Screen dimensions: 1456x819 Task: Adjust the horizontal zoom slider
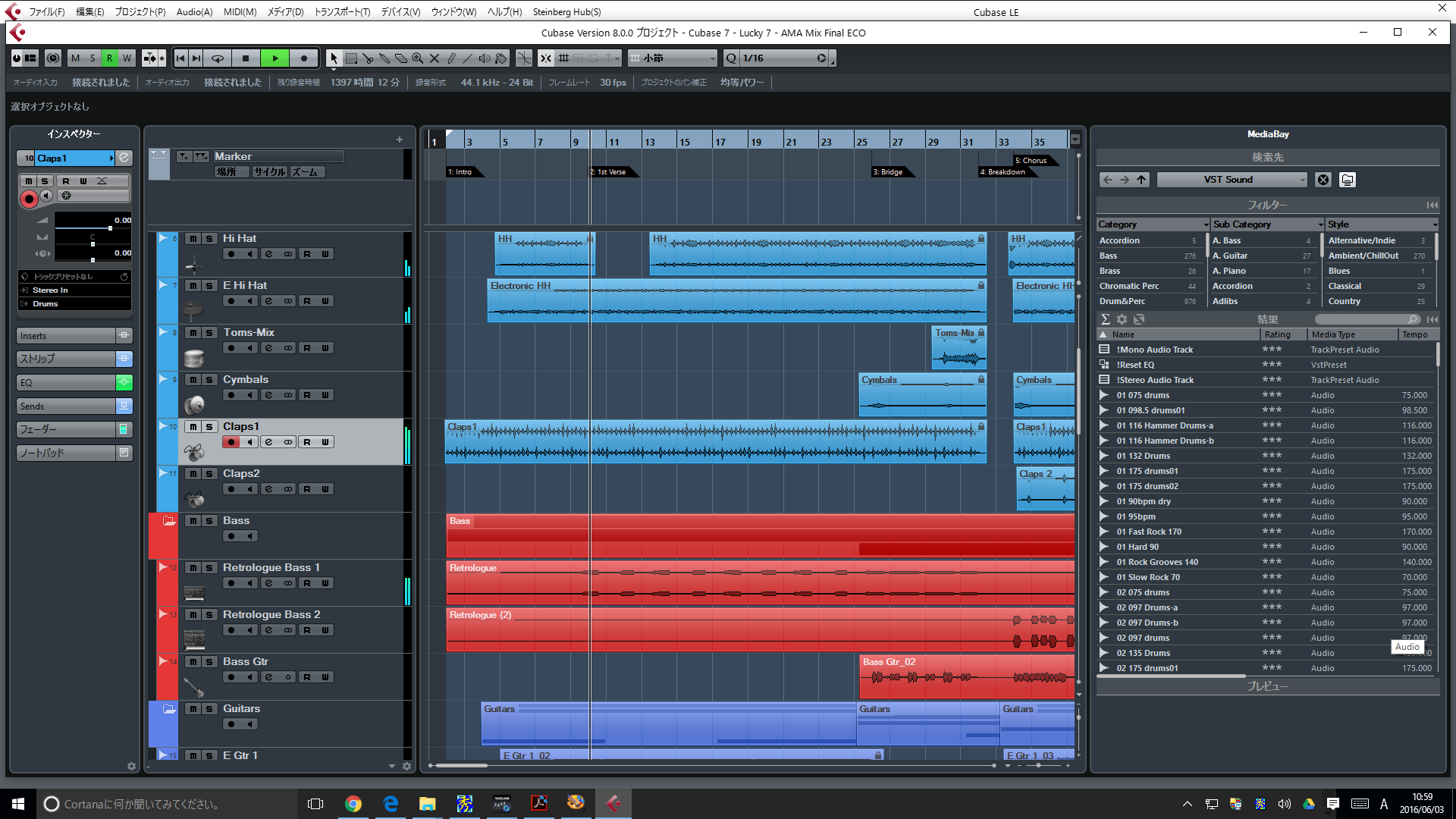1038,766
